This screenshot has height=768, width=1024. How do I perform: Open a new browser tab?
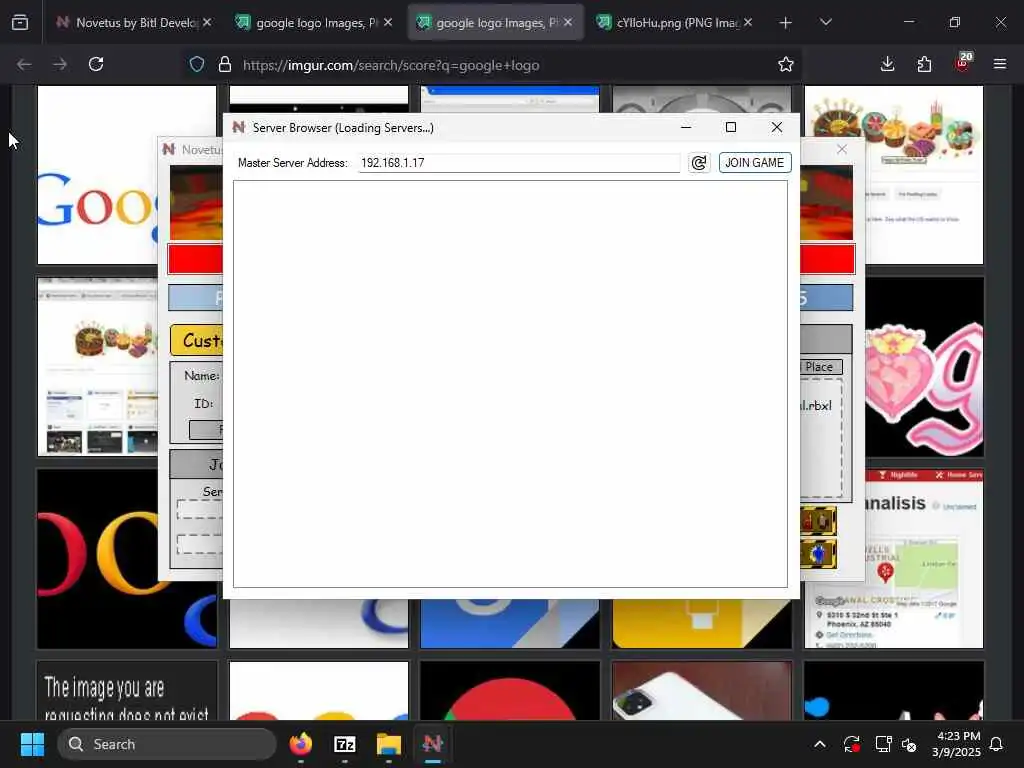[x=786, y=23]
